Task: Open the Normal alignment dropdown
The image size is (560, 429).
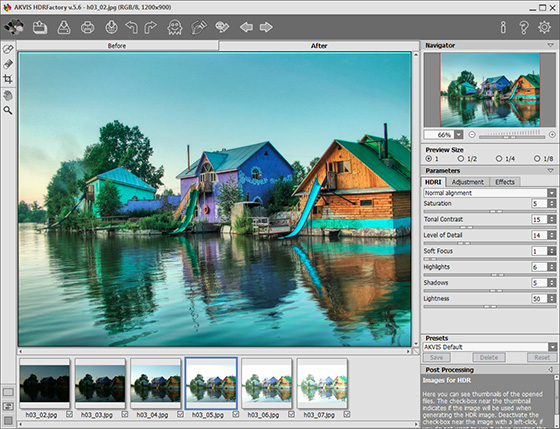Action: coord(490,193)
